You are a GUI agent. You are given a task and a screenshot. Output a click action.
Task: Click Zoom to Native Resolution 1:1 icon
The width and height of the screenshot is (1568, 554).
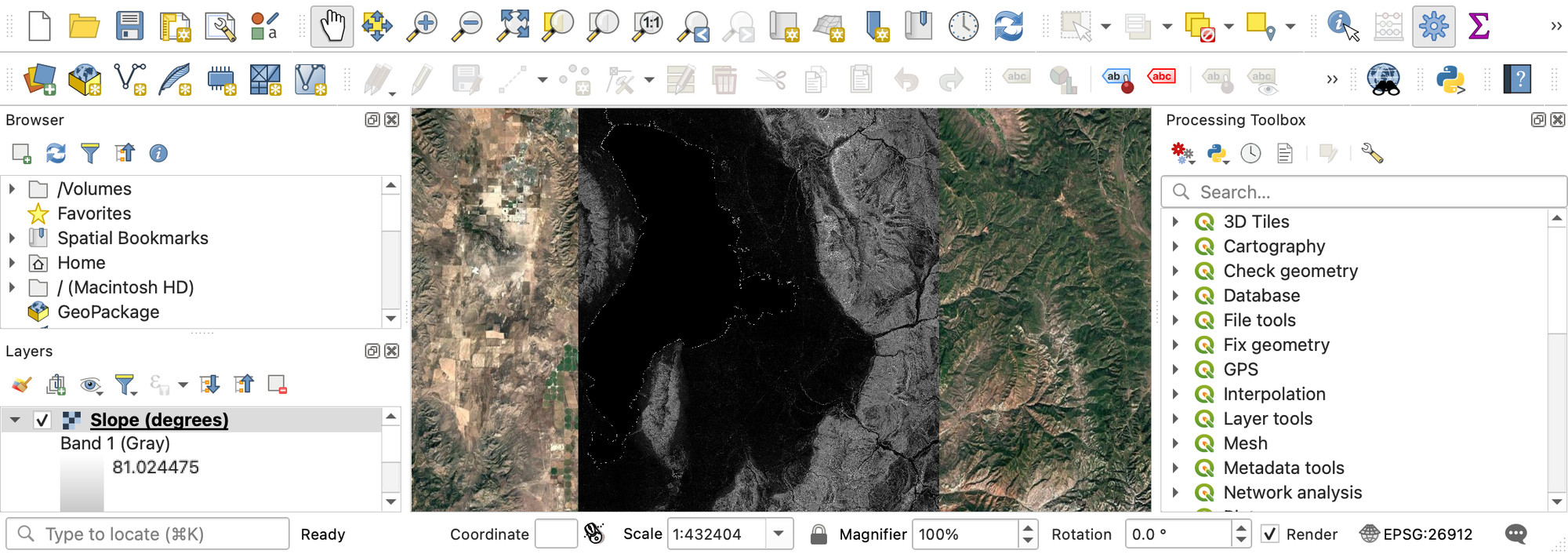(649, 26)
